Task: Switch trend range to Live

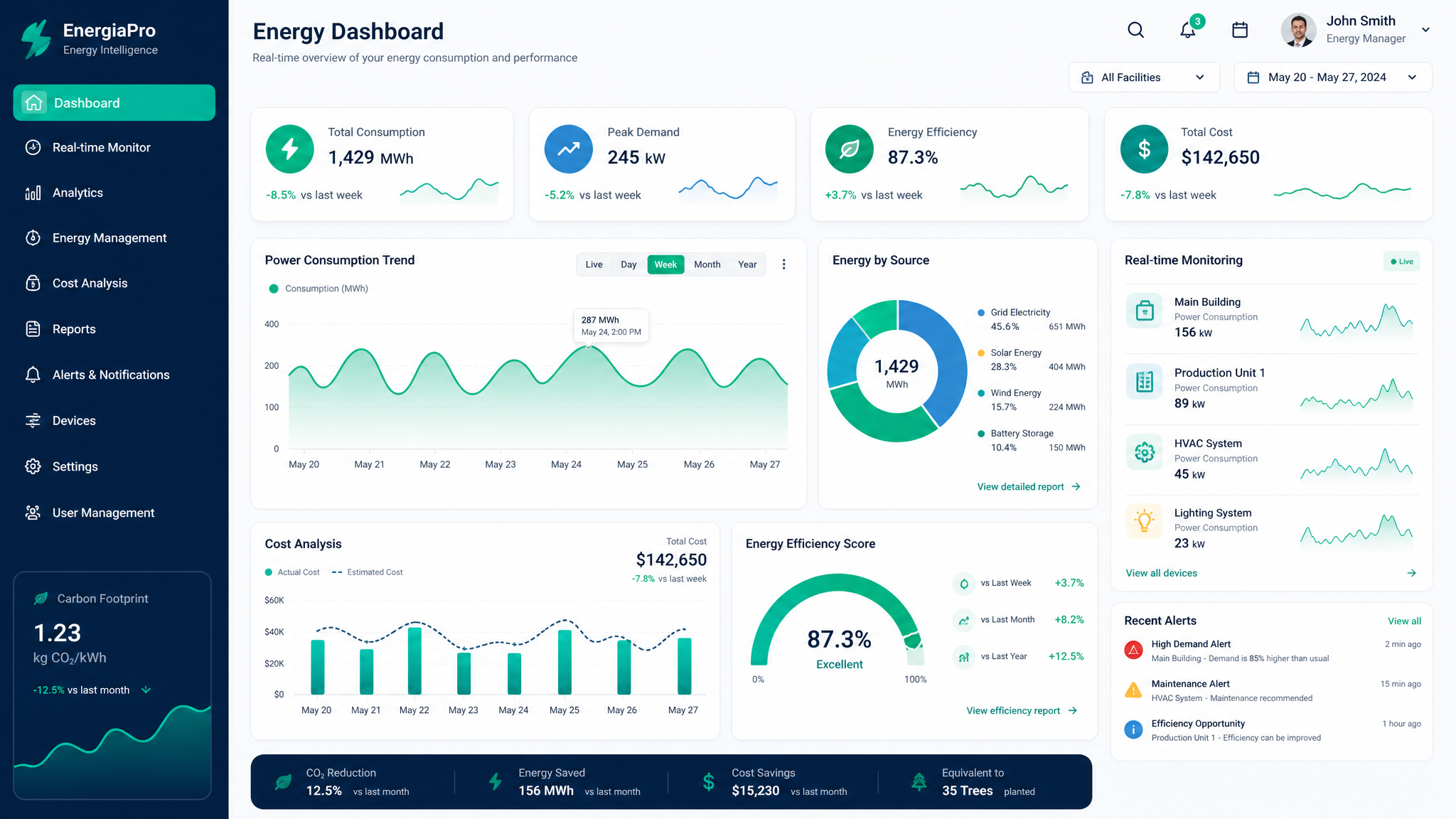Action: [594, 264]
